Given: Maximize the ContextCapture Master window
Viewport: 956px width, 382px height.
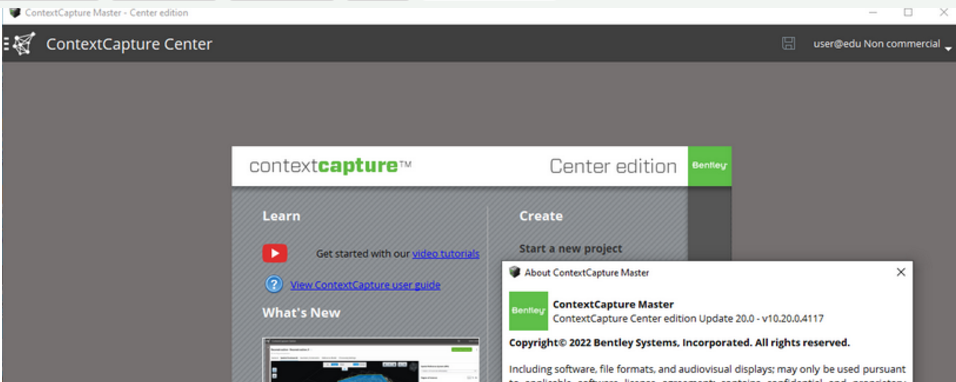Looking at the screenshot, I should pos(908,12).
